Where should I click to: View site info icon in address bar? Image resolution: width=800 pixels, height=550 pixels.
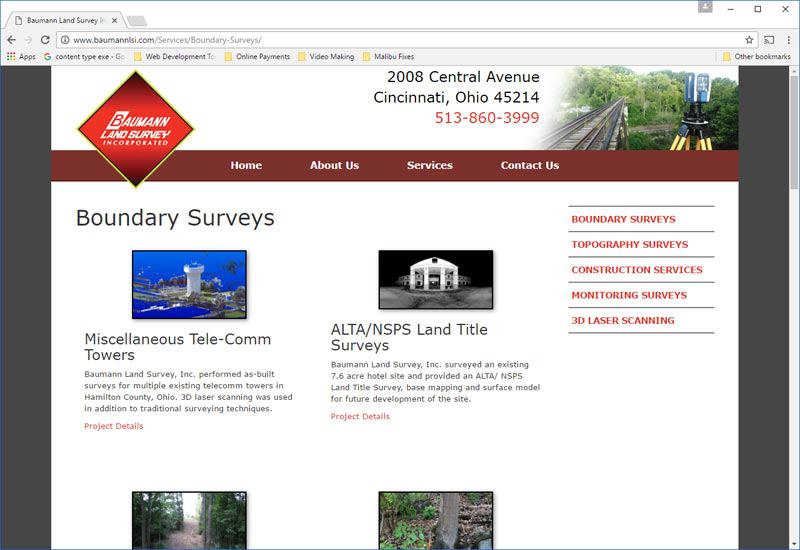coord(65,40)
